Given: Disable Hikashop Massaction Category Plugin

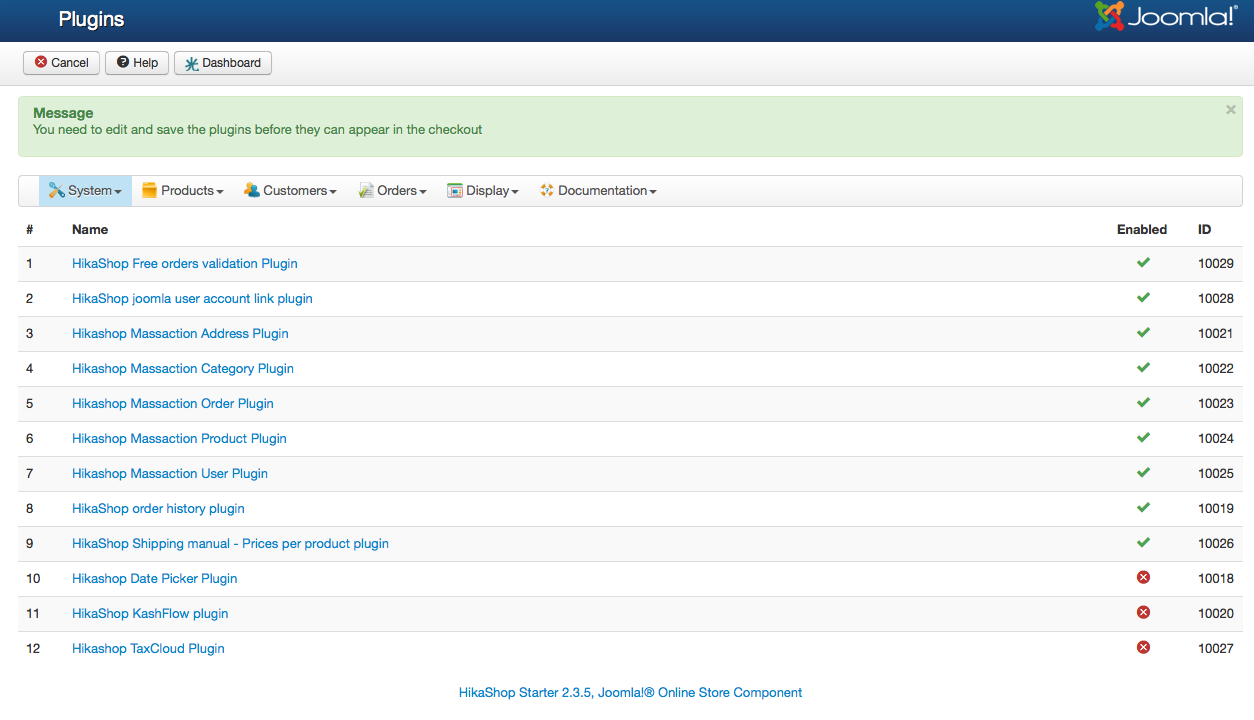Looking at the screenshot, I should tap(1143, 368).
